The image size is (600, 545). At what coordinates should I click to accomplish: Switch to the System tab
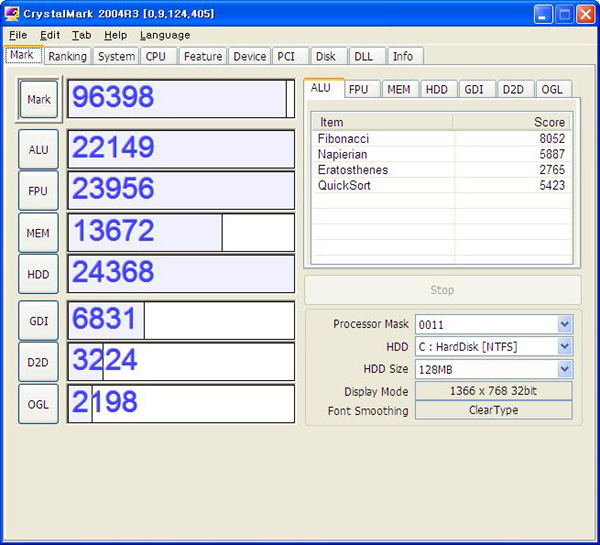116,56
